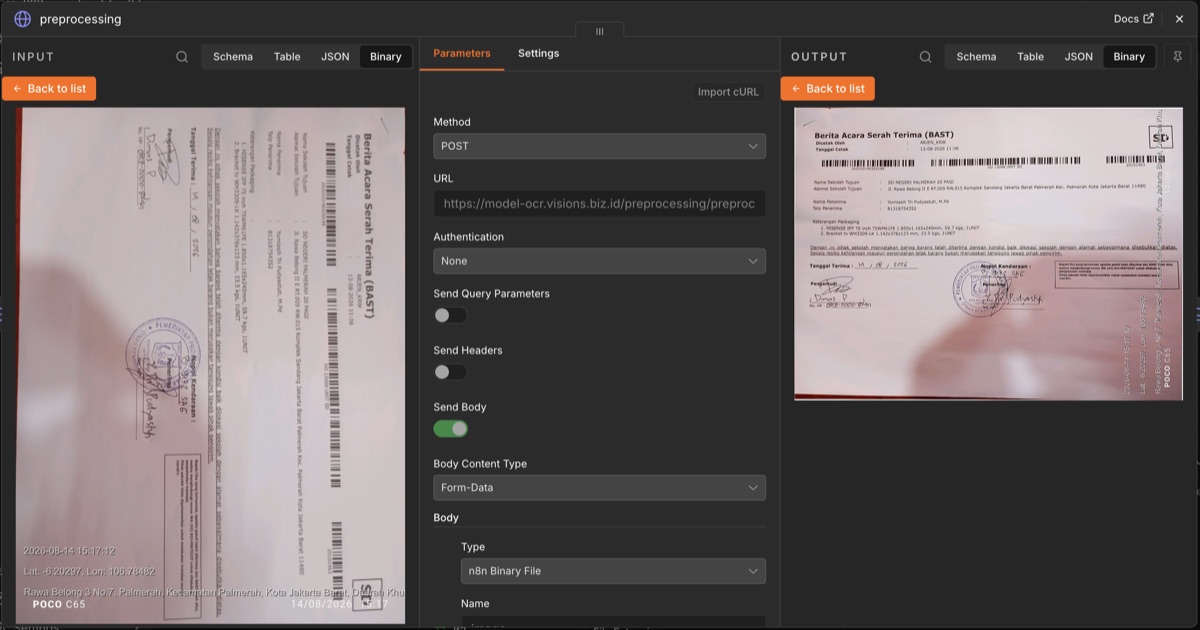The width and height of the screenshot is (1200, 630).
Task: Select Binary view in INPUT panel
Action: 385,57
